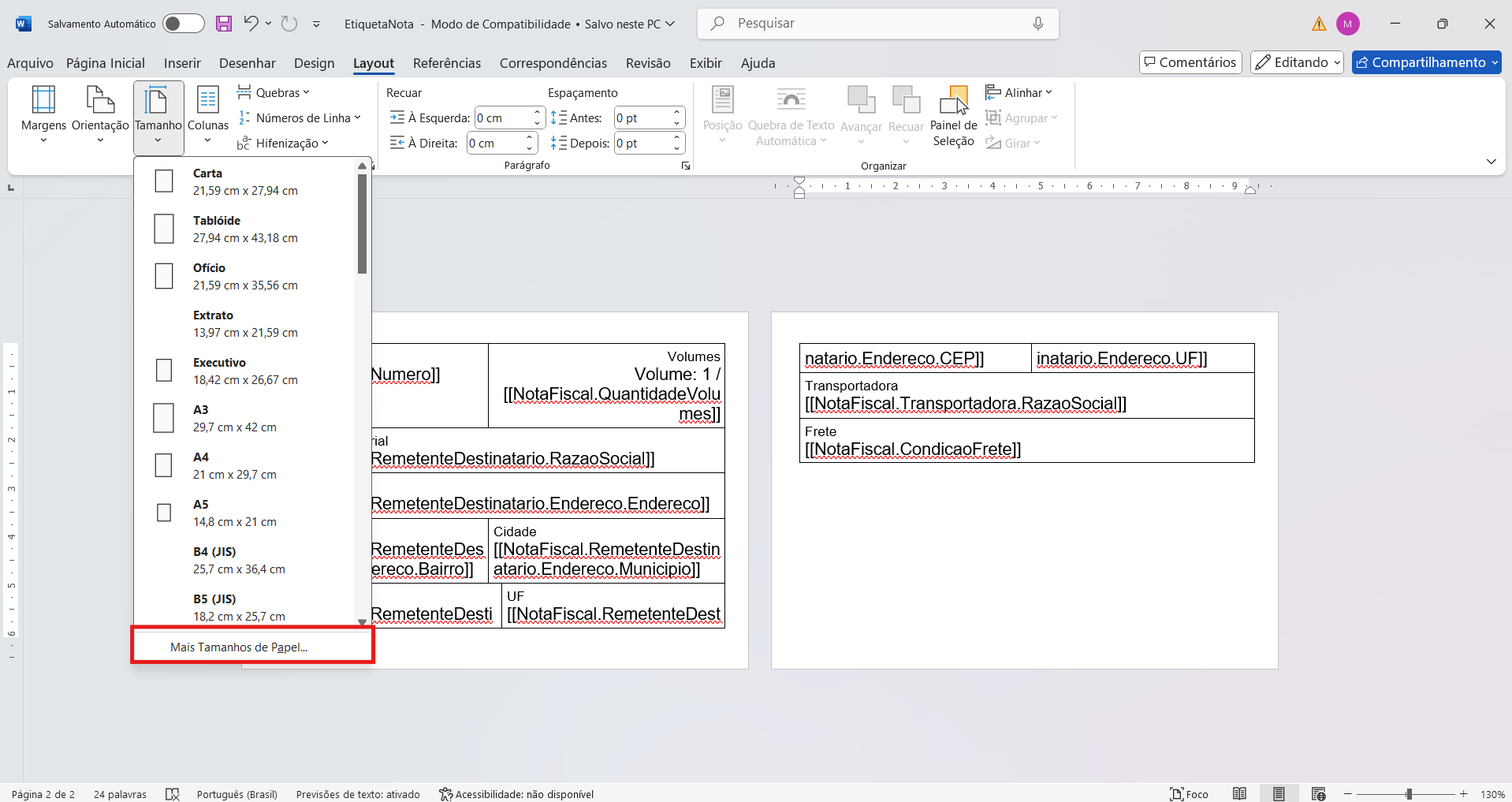Click the zoom slider handle

pyautogui.click(x=1409, y=794)
